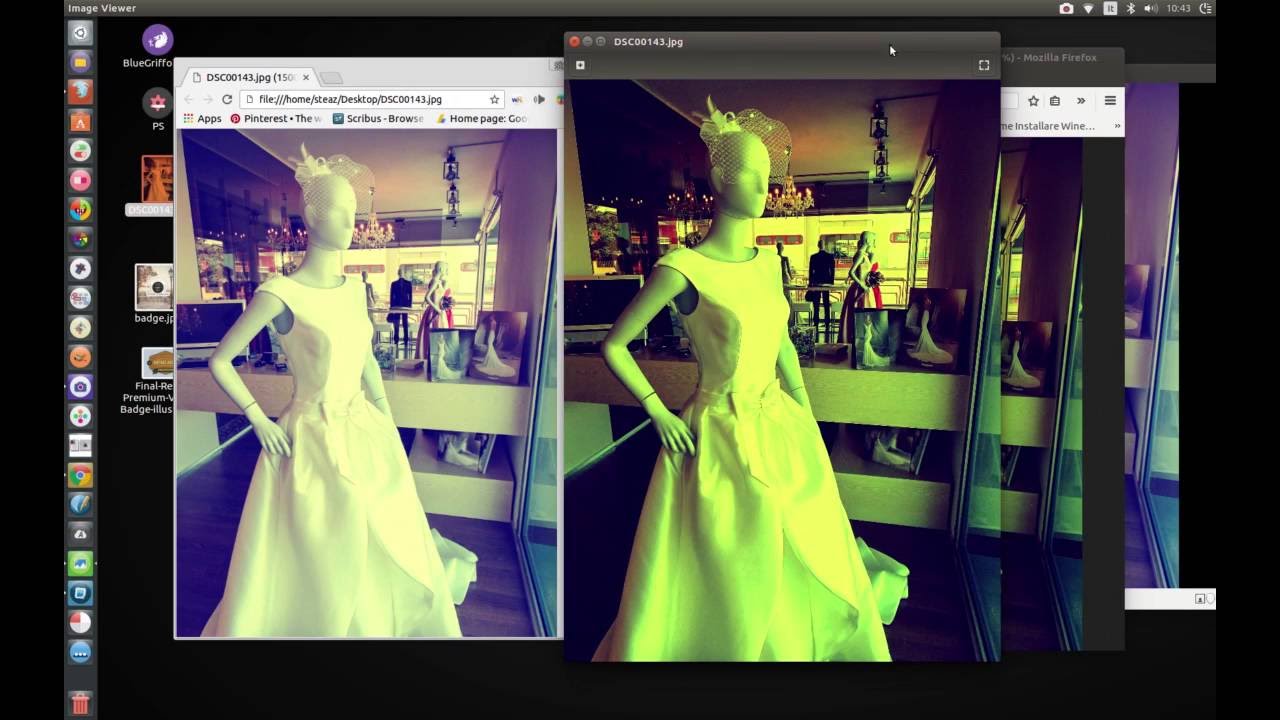
Task: Select the Final-Premium Badge desktop file
Action: [147, 381]
